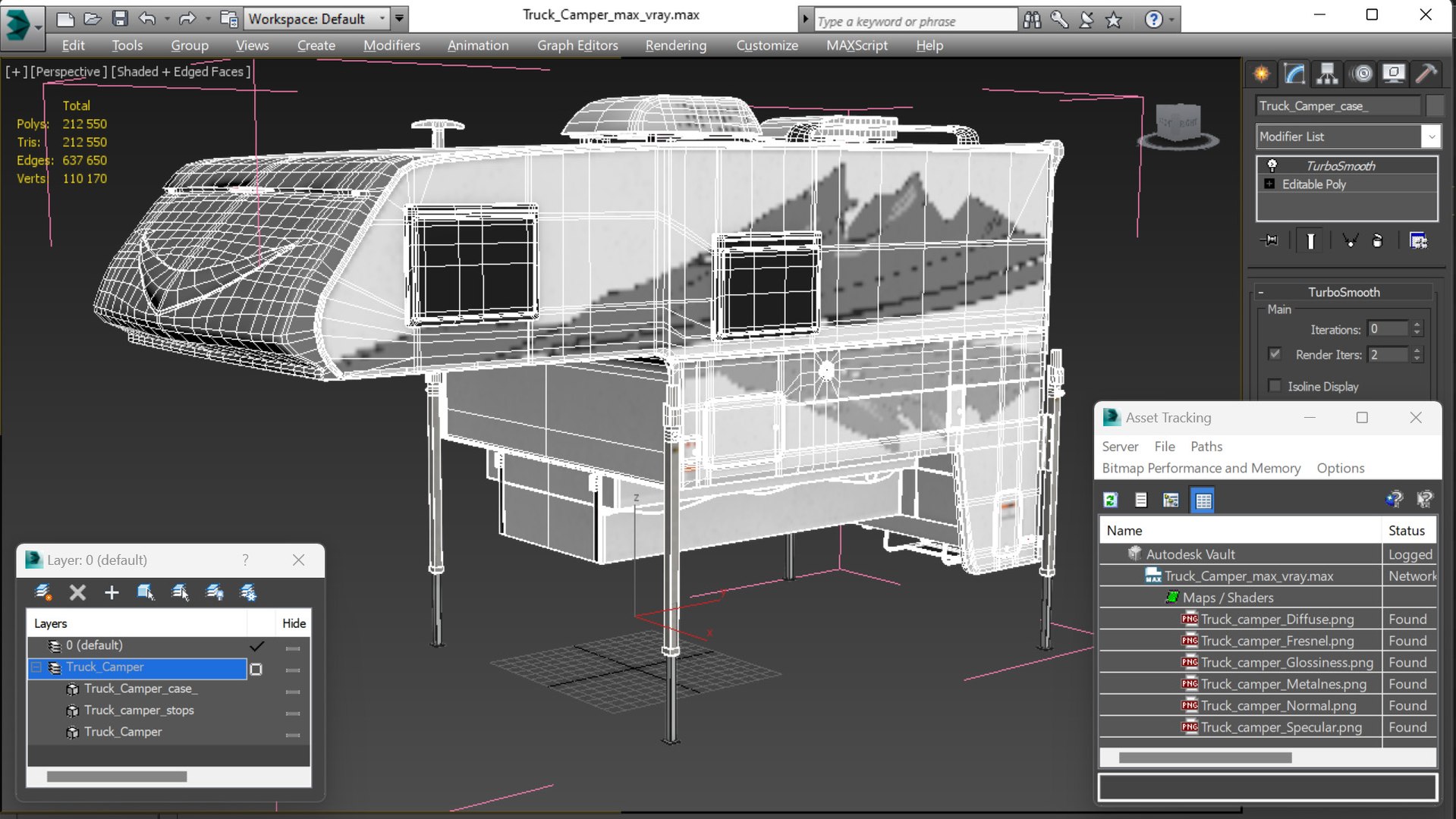The height and width of the screenshot is (819, 1456).
Task: Click the [+] viewport menu label
Action: (x=16, y=71)
